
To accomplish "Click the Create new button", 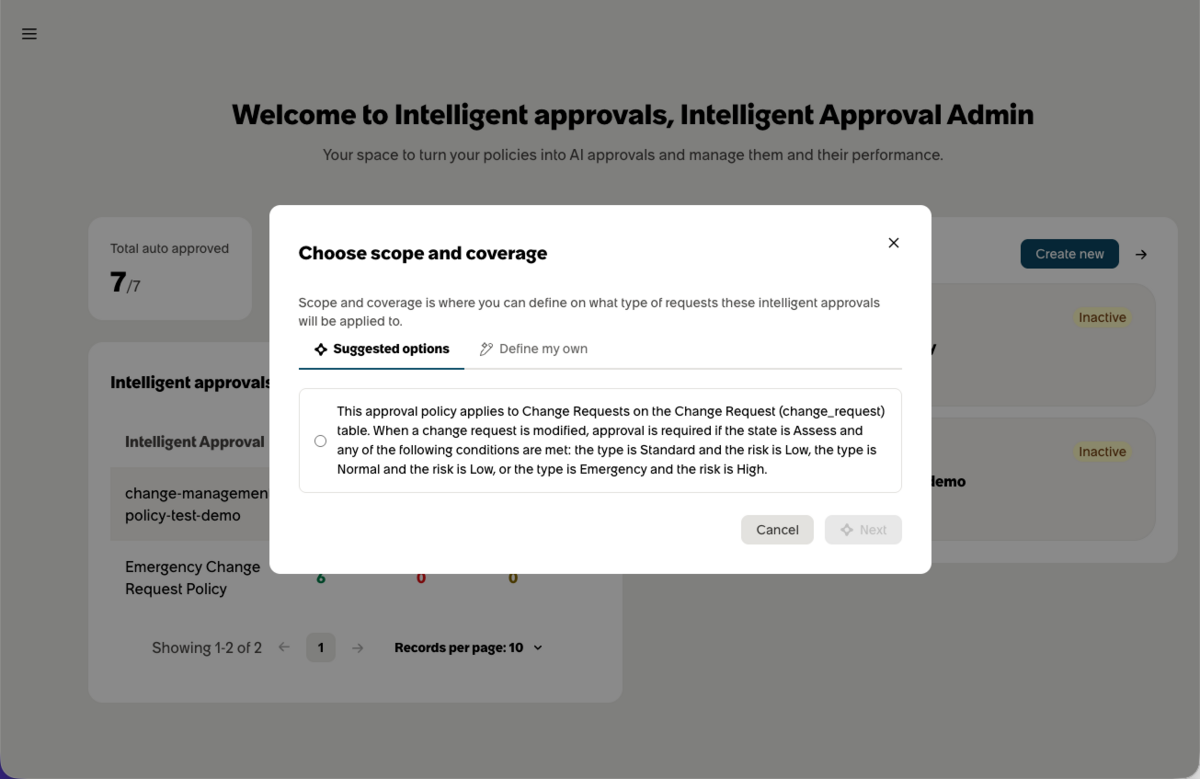I will point(1069,254).
